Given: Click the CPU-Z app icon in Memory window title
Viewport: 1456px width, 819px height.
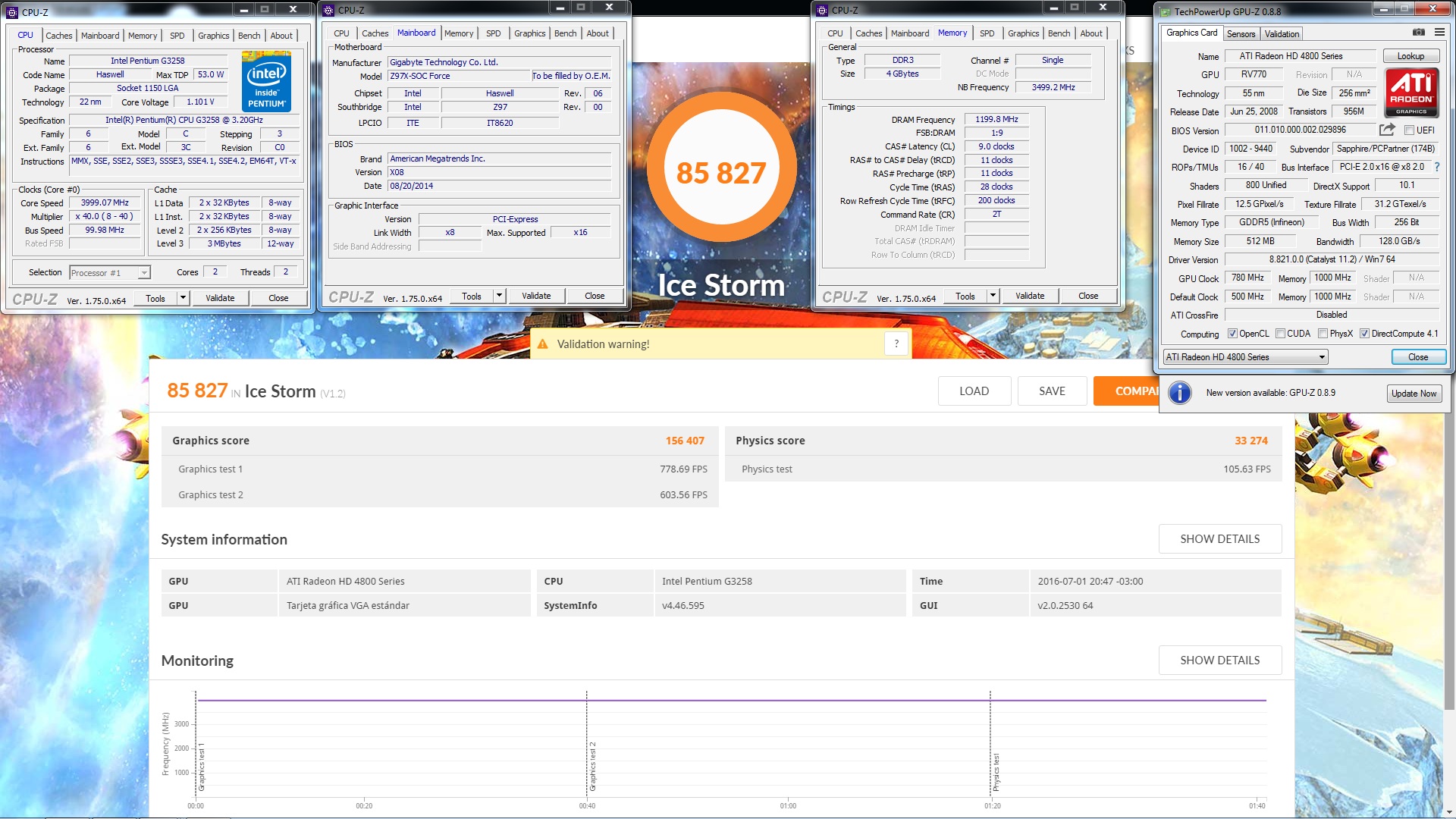Looking at the screenshot, I should 822,11.
